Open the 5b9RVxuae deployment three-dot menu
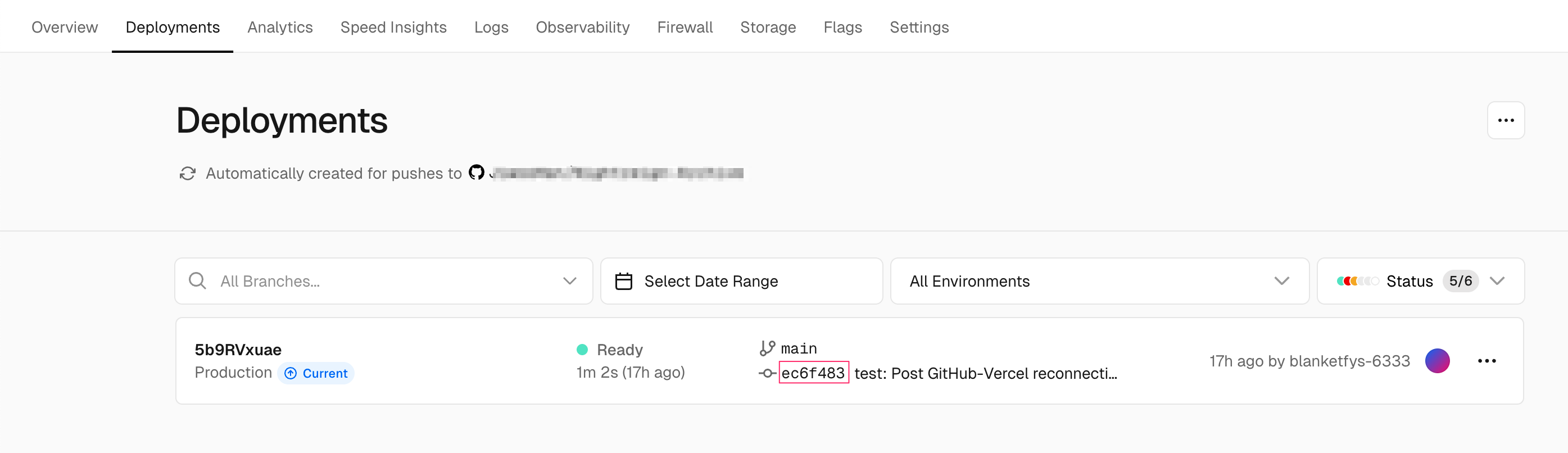The height and width of the screenshot is (453, 1568). click(1487, 361)
